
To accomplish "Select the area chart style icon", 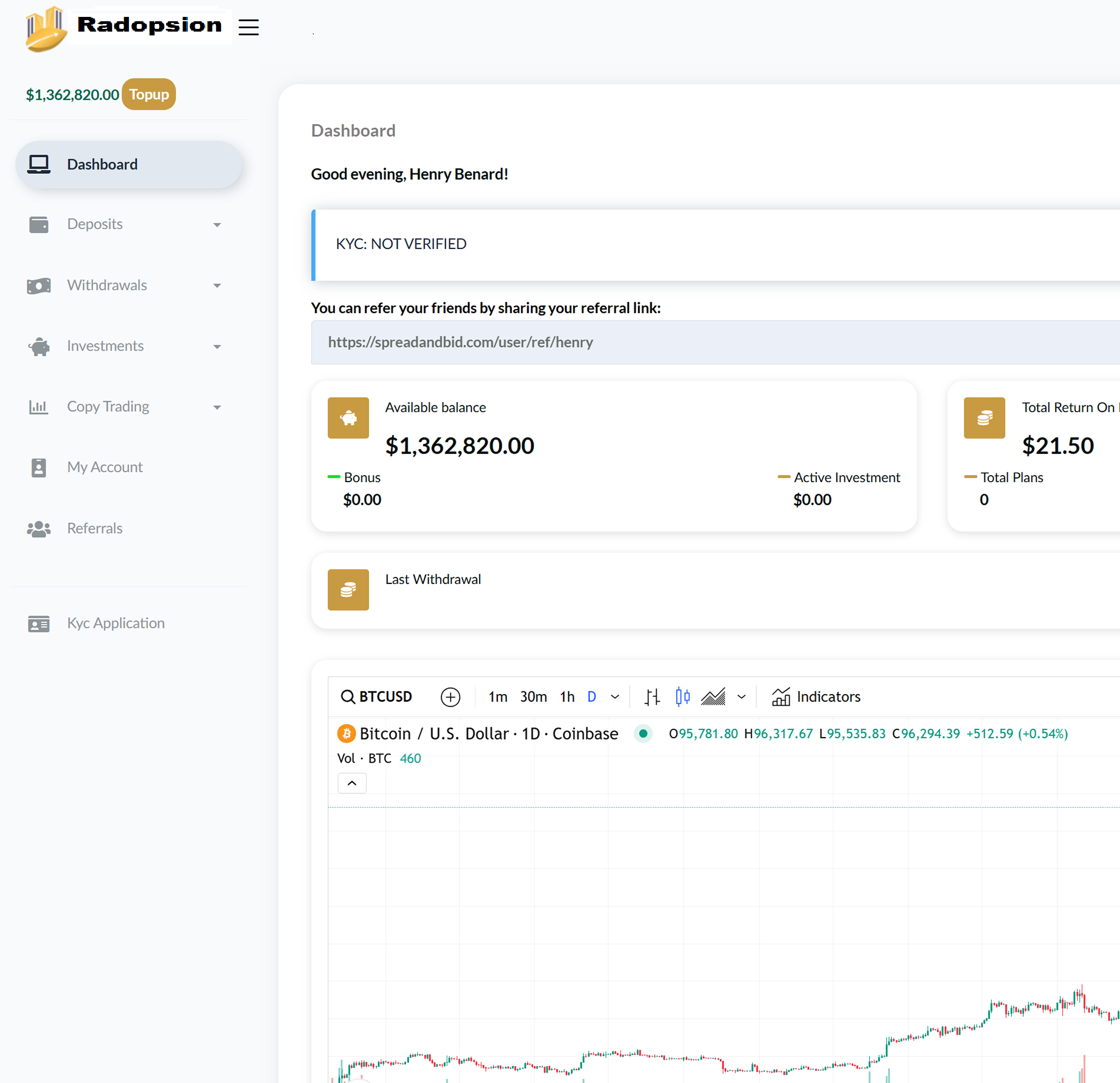I will pos(713,697).
